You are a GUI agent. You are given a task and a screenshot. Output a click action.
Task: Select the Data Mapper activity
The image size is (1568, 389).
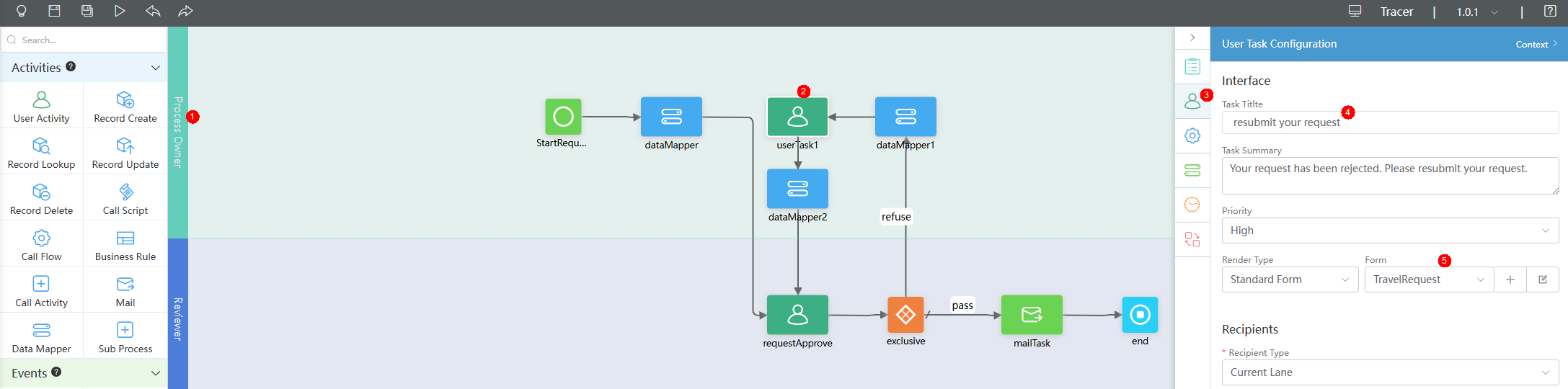[x=42, y=336]
